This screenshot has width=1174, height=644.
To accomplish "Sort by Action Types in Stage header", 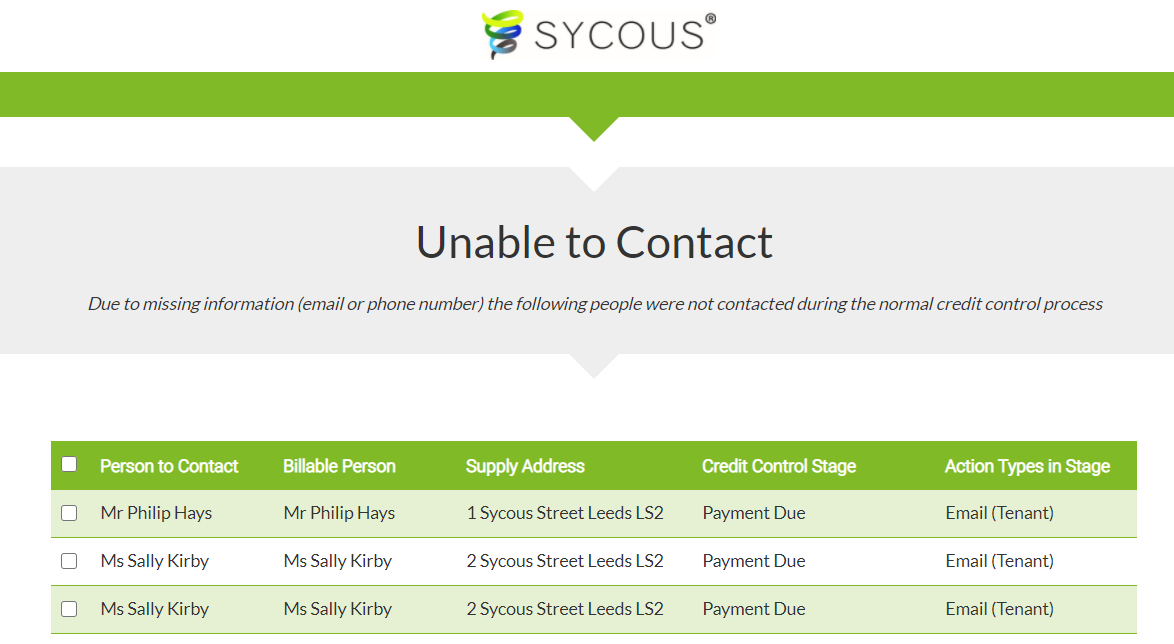I will [1027, 466].
